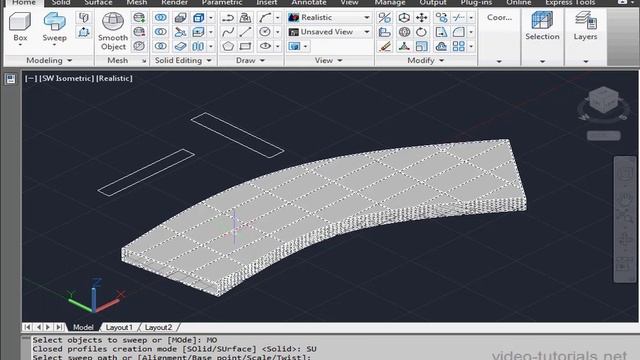The image size is (640, 360).
Task: Click the four-squares array icon in Modify
Action: 459,46
